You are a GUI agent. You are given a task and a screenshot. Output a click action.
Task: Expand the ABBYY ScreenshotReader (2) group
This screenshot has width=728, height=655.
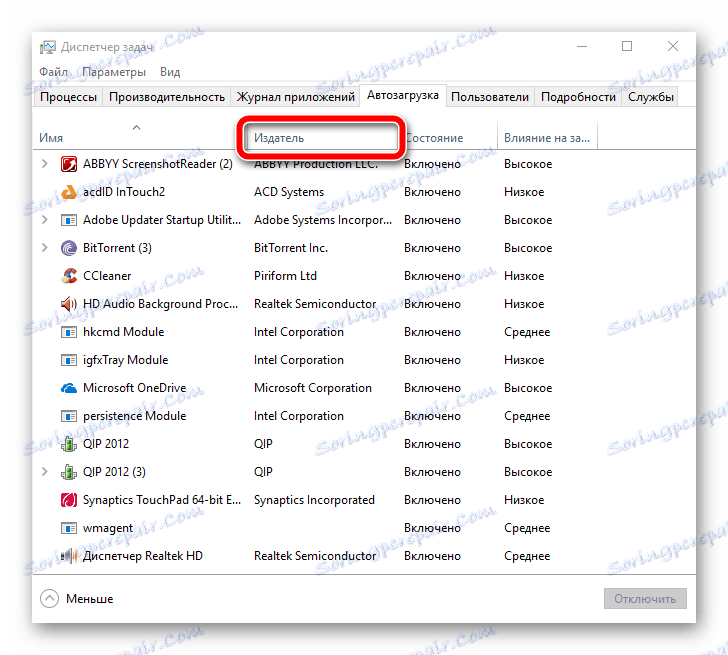pyautogui.click(x=45, y=164)
